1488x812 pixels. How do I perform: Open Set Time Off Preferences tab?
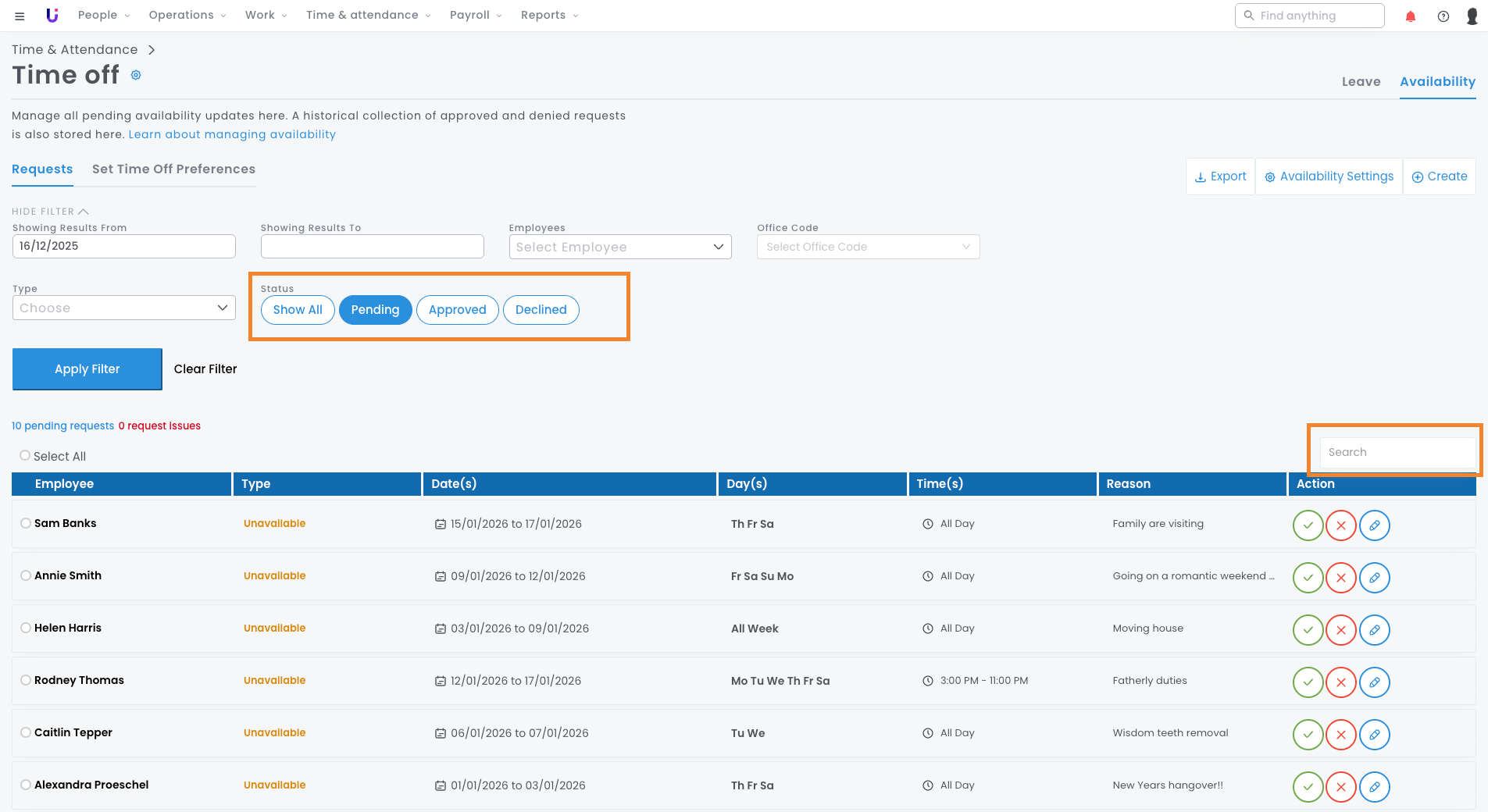[173, 169]
